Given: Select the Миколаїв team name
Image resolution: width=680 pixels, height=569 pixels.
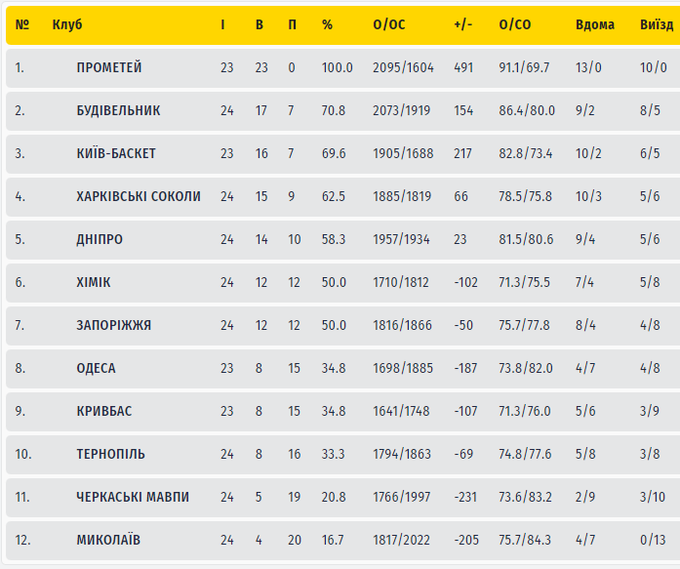Looking at the screenshot, I should [108, 540].
